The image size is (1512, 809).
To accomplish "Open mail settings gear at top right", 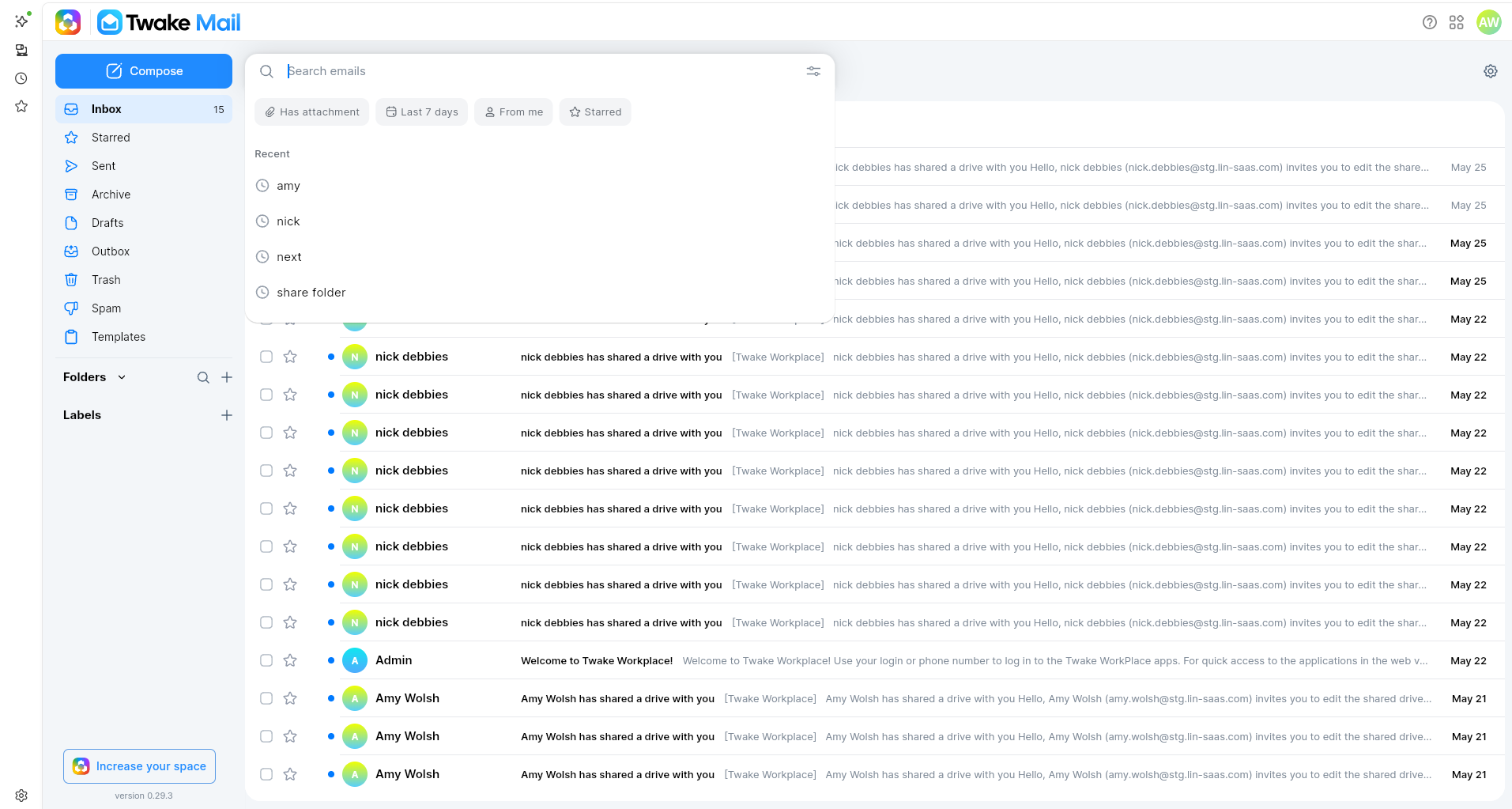I will [1491, 71].
